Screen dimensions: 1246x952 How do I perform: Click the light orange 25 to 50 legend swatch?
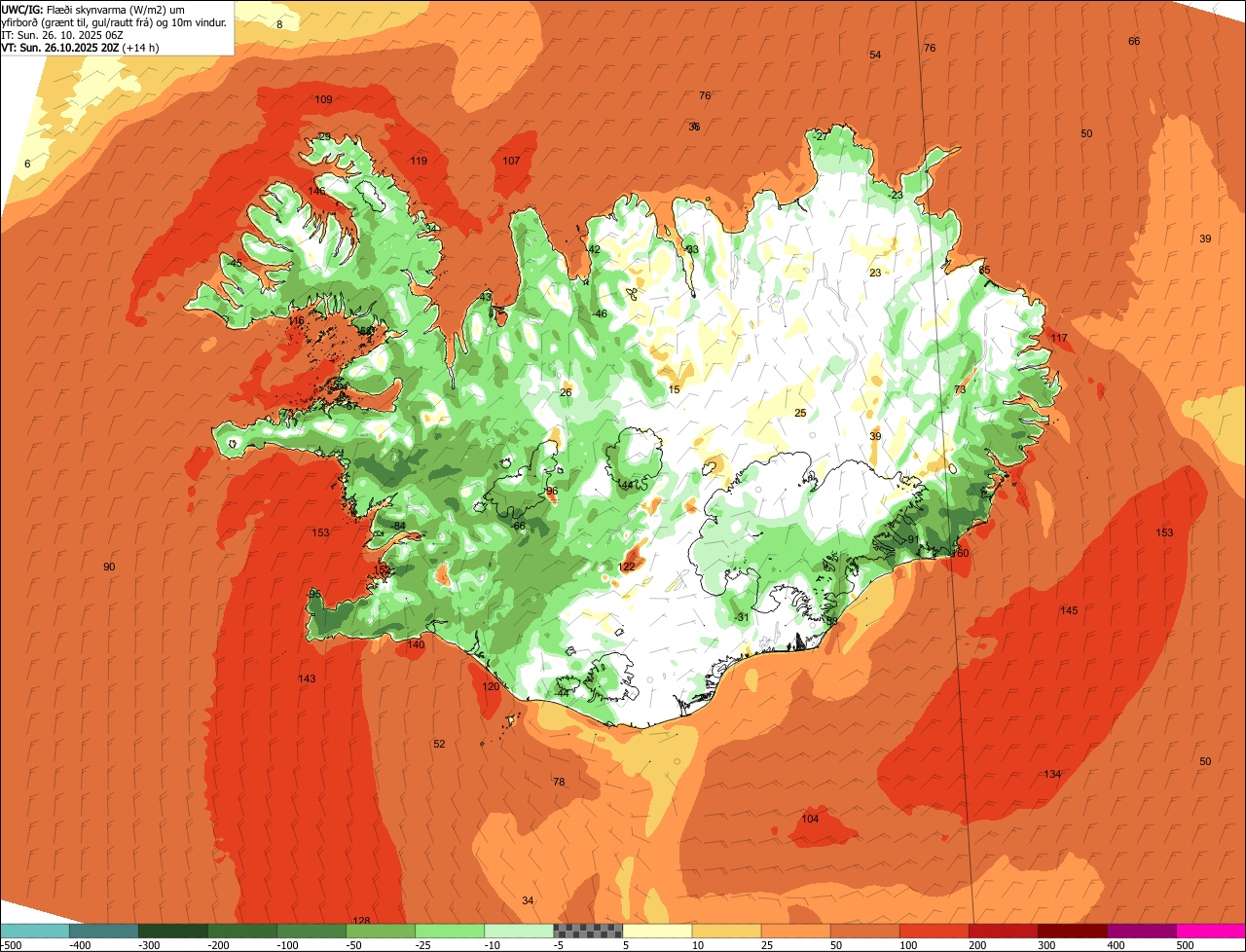click(x=795, y=931)
